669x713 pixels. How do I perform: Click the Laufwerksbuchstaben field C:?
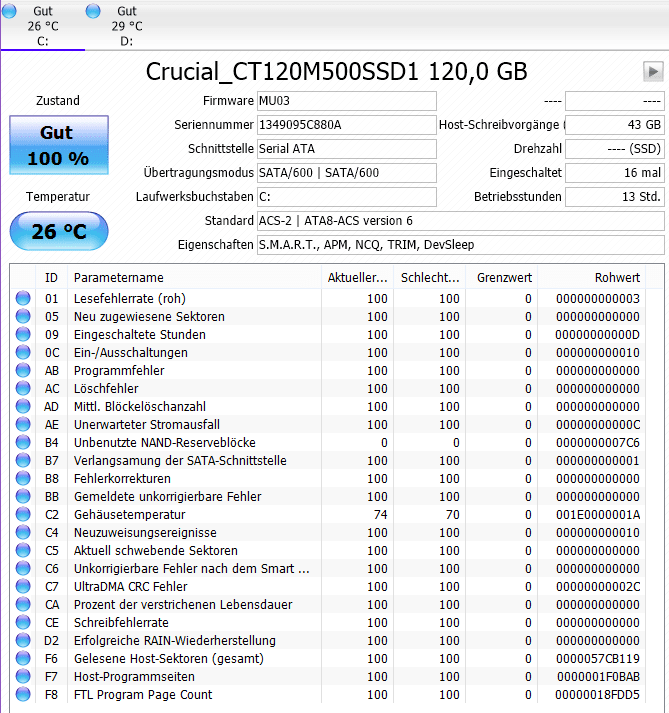[x=347, y=197]
